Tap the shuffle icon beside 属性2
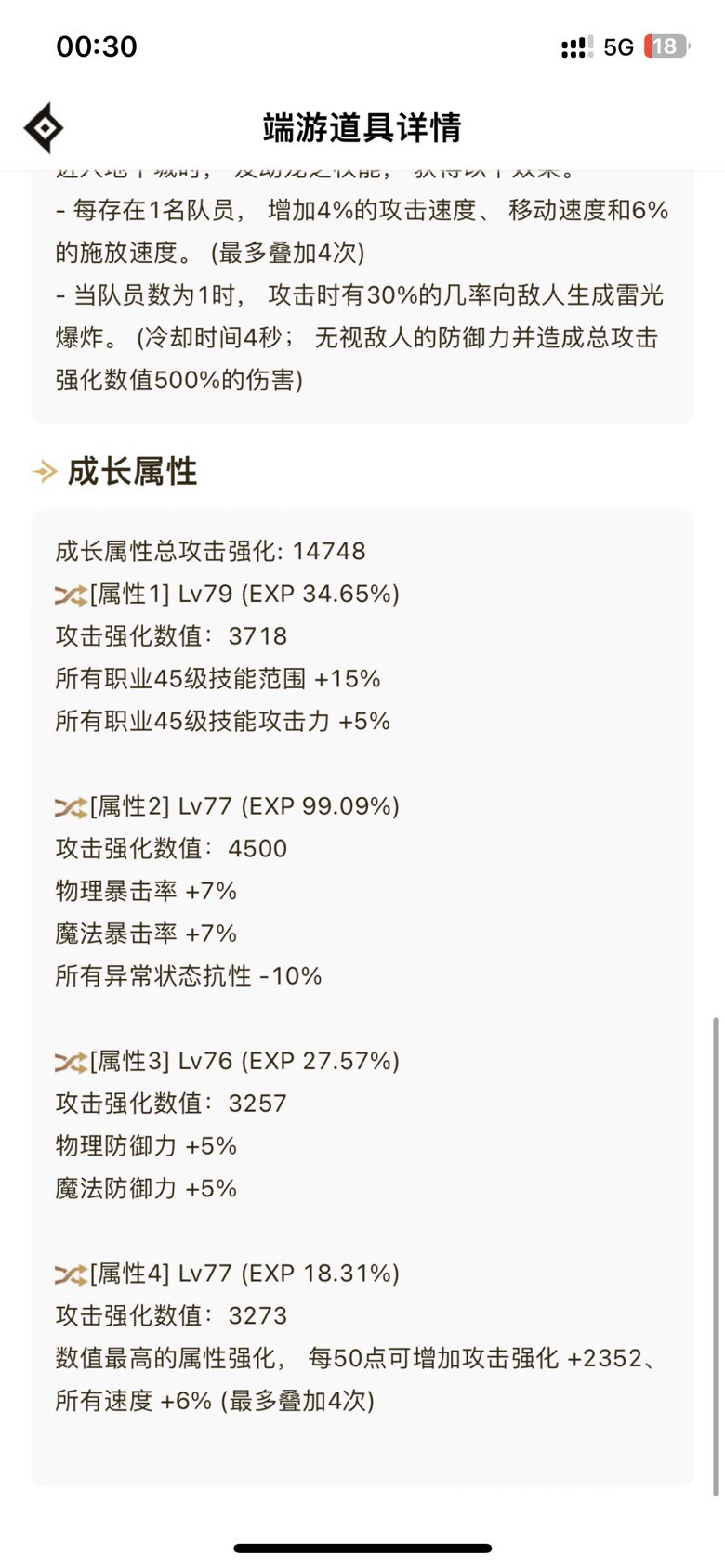725x1568 pixels. (71, 807)
